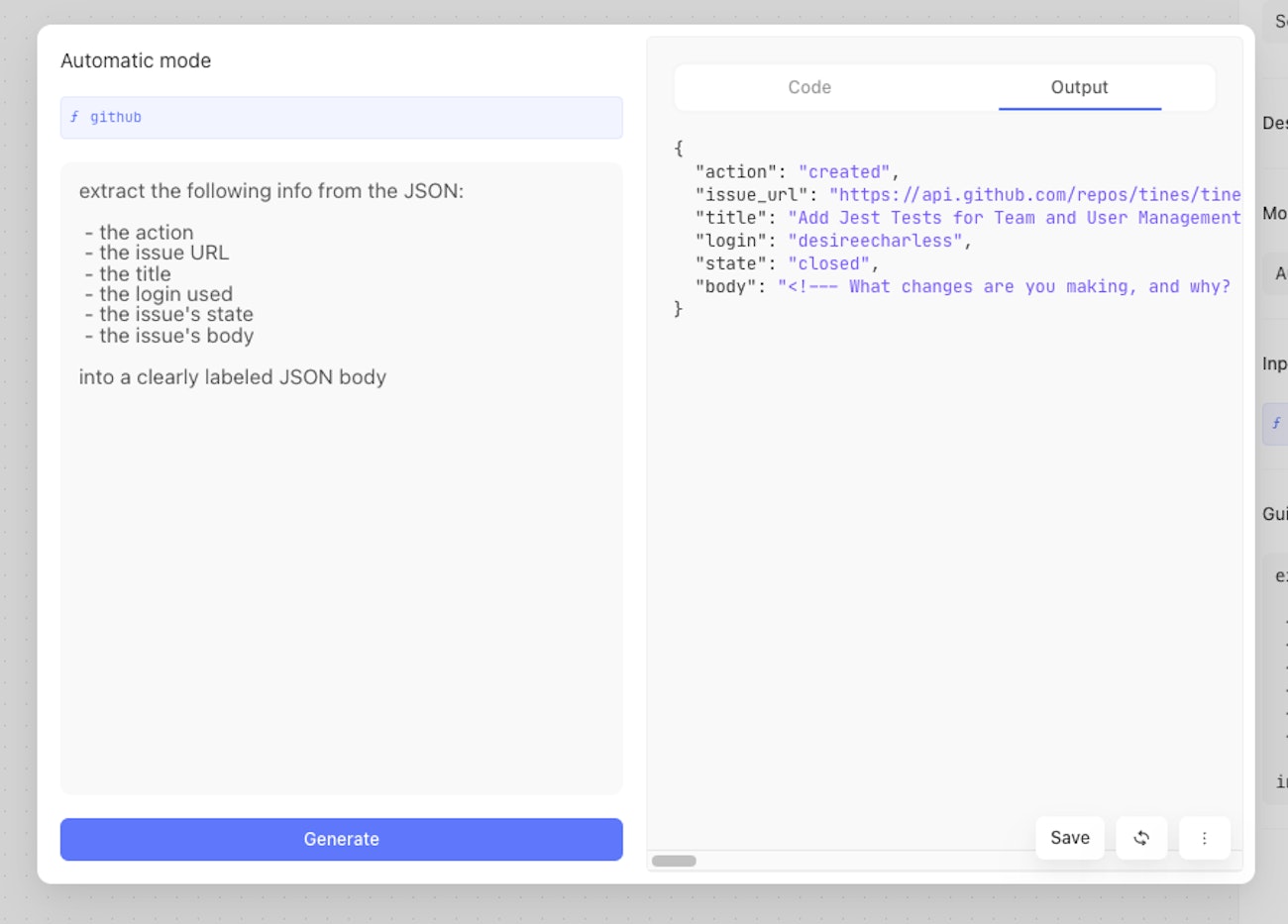Viewport: 1288px width, 924px height.
Task: Click the "created" action value in the output
Action: (x=844, y=172)
